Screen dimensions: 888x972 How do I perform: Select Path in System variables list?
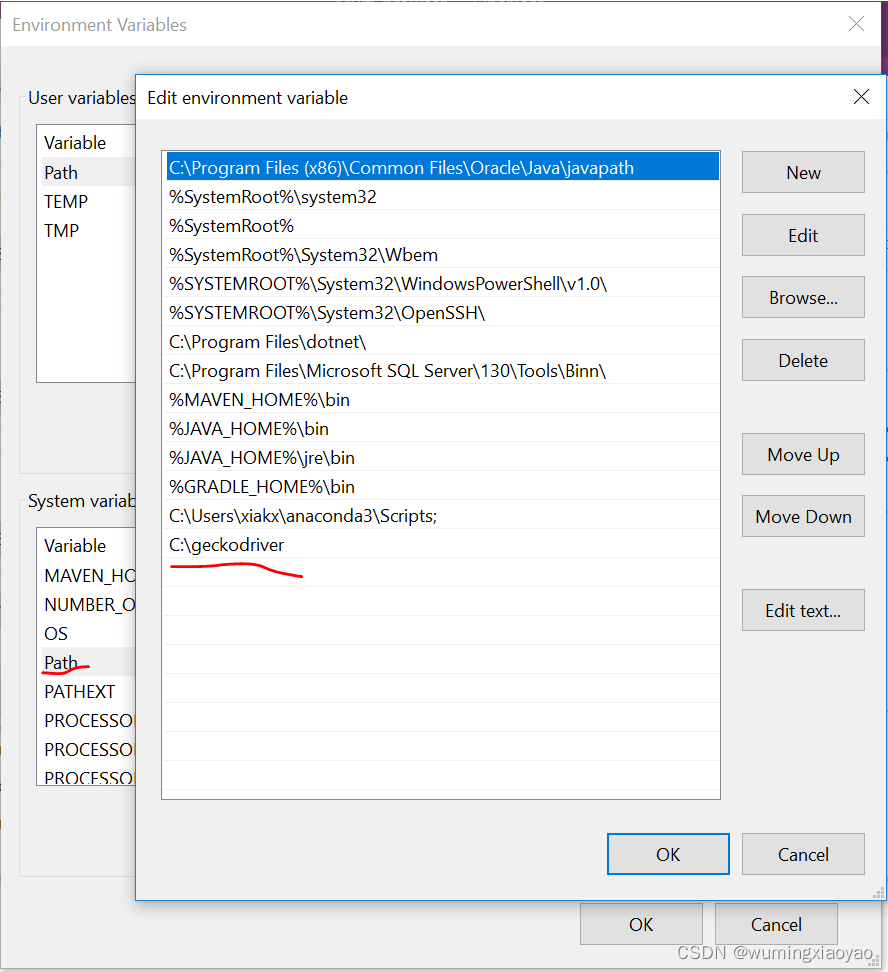click(88, 662)
